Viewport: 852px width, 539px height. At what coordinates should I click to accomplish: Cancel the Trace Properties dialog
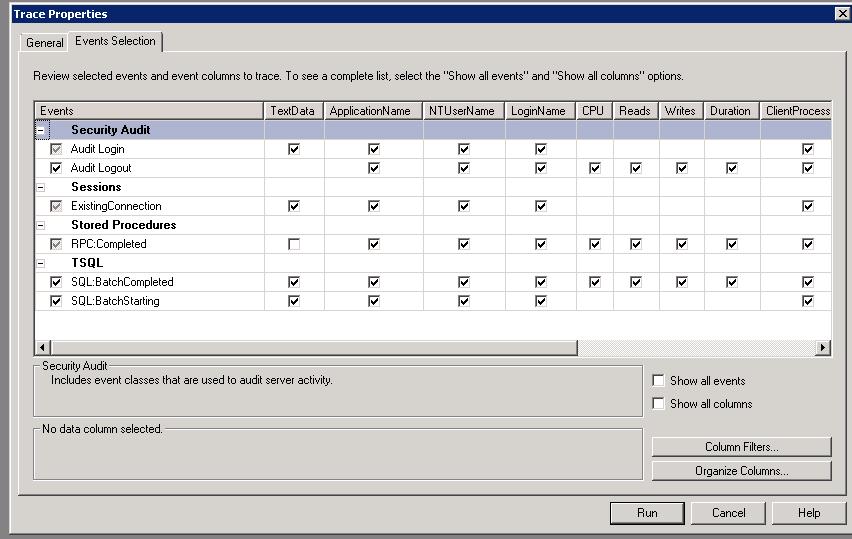(x=729, y=513)
